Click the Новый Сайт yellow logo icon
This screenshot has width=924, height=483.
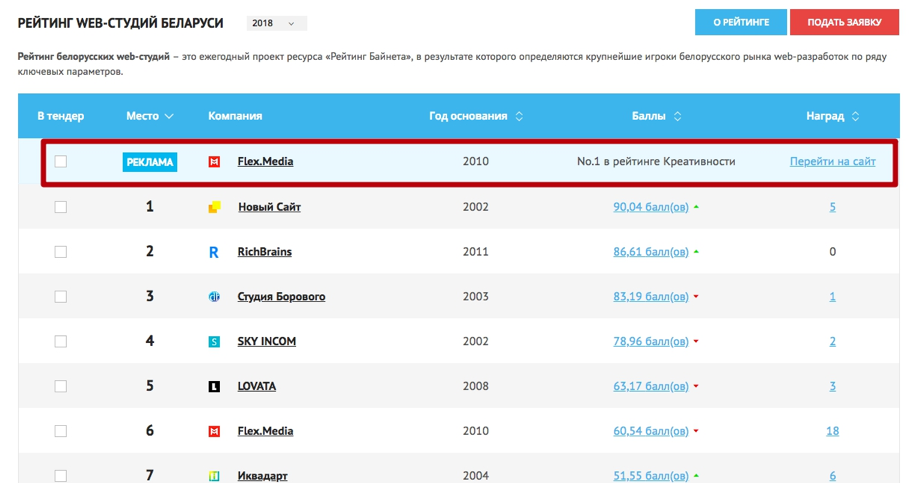point(214,207)
